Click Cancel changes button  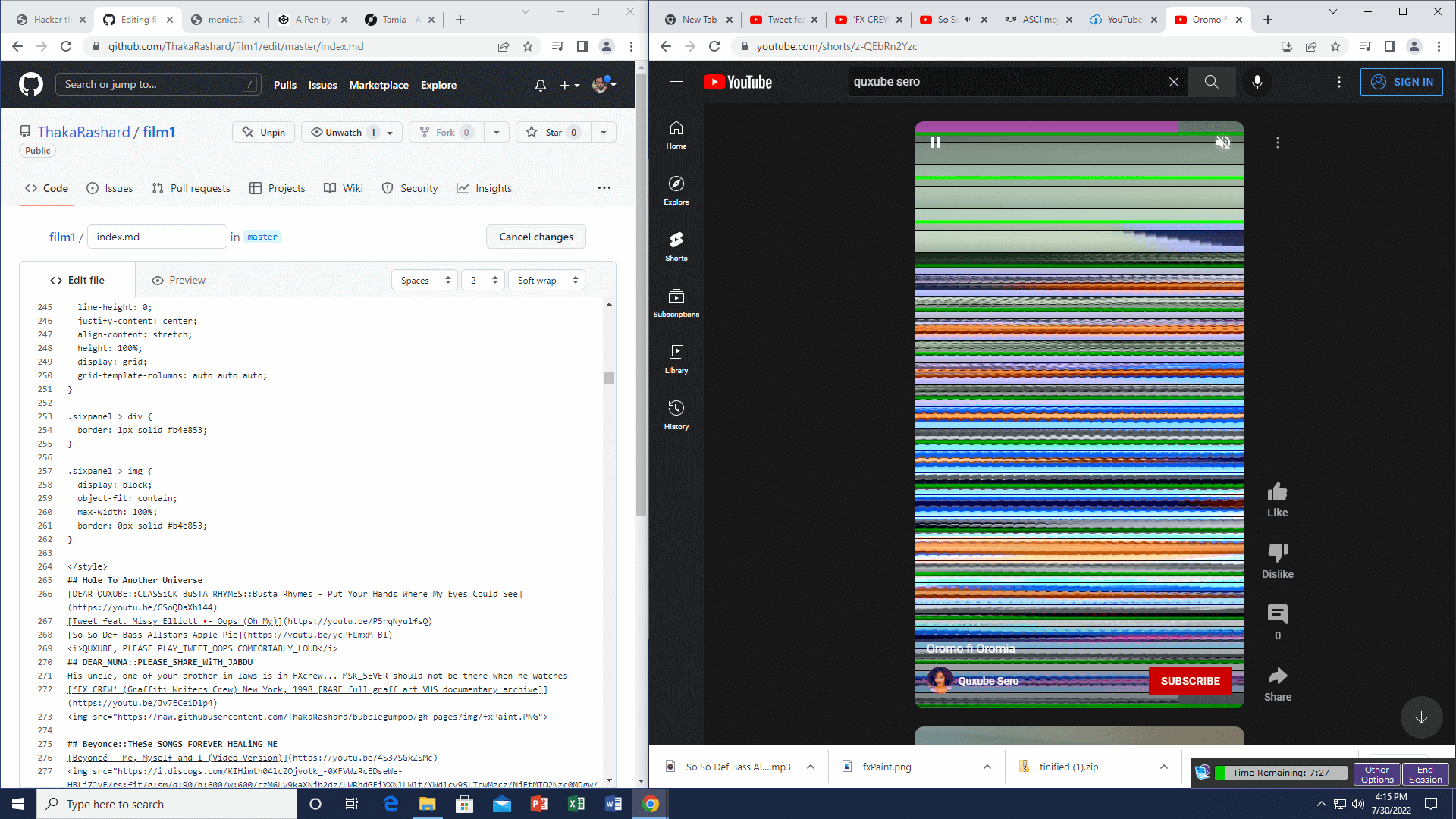[535, 237]
